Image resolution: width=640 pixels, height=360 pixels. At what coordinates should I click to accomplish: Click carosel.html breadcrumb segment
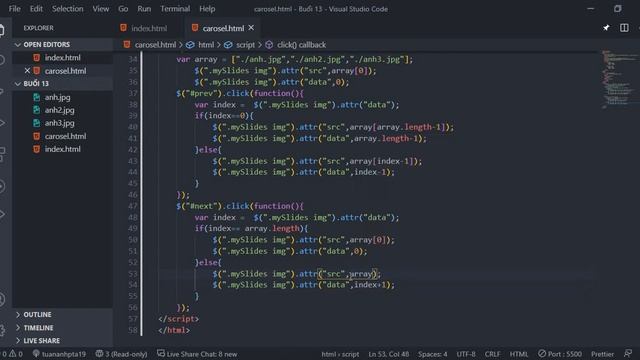coord(155,45)
